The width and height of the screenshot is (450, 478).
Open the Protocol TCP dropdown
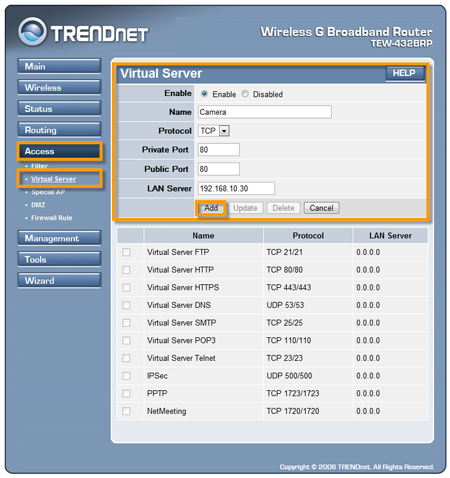[214, 131]
